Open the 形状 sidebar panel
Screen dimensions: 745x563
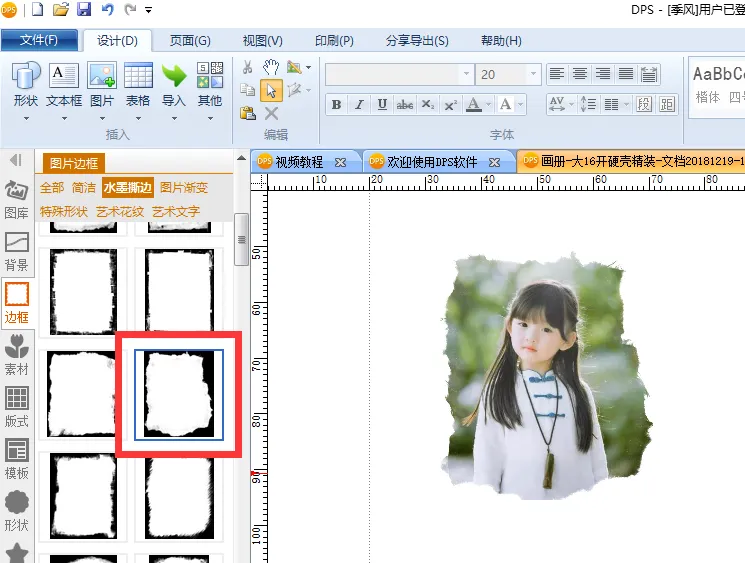17,511
